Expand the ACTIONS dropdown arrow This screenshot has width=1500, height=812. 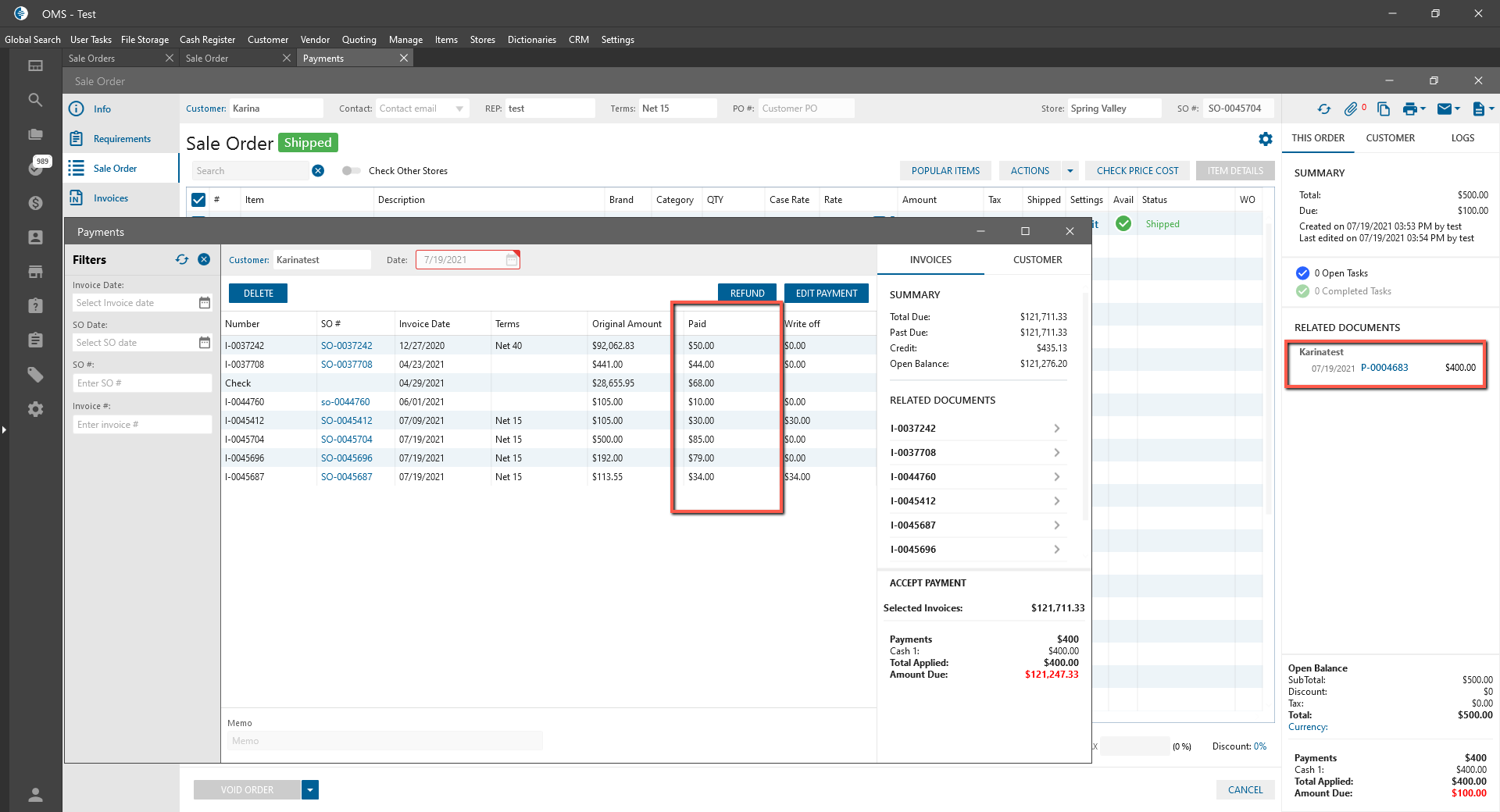pyautogui.click(x=1070, y=171)
